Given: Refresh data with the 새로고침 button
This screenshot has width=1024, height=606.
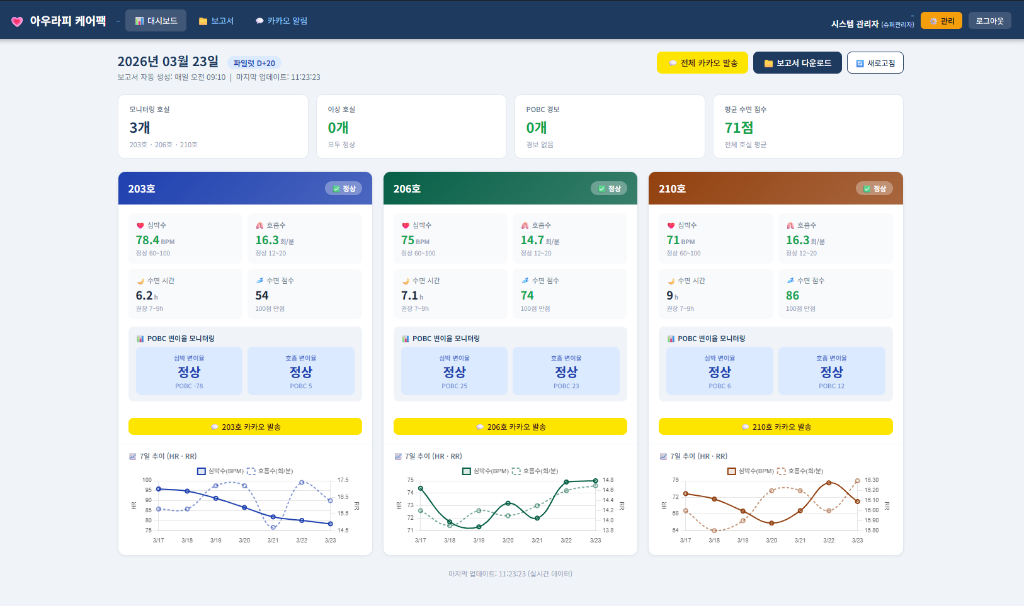Looking at the screenshot, I should [x=875, y=63].
